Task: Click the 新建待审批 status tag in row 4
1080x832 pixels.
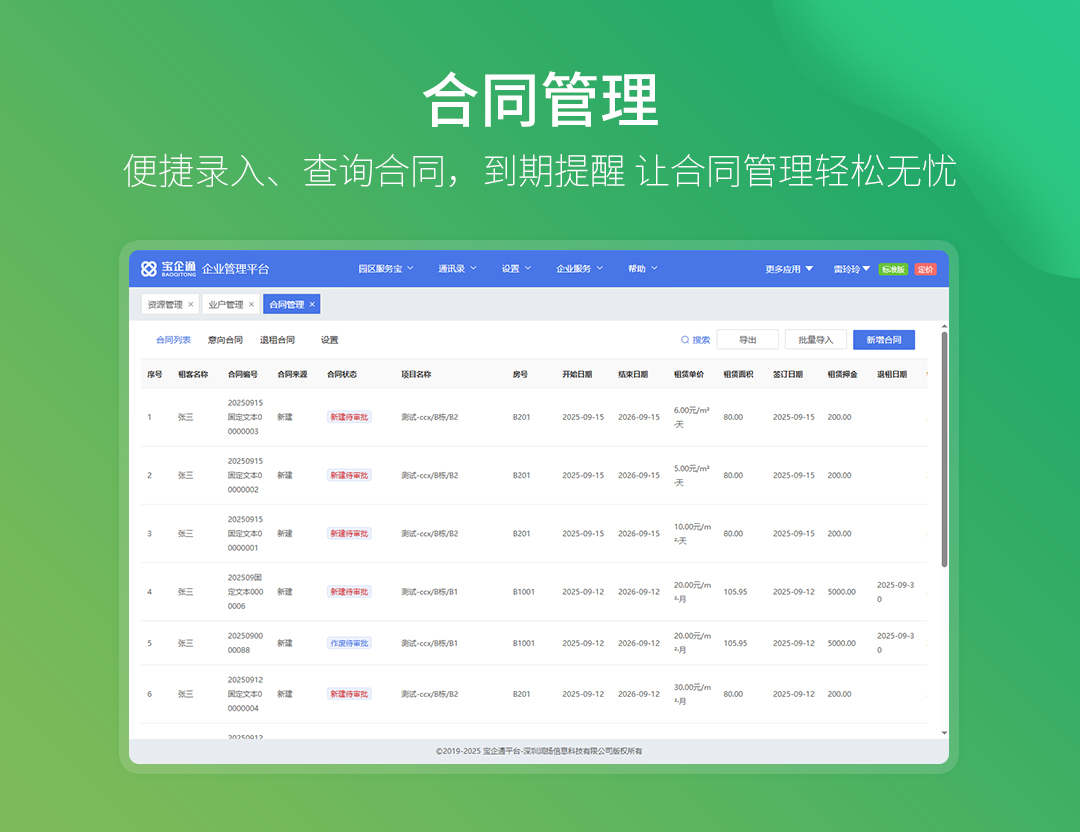Action: [x=349, y=592]
